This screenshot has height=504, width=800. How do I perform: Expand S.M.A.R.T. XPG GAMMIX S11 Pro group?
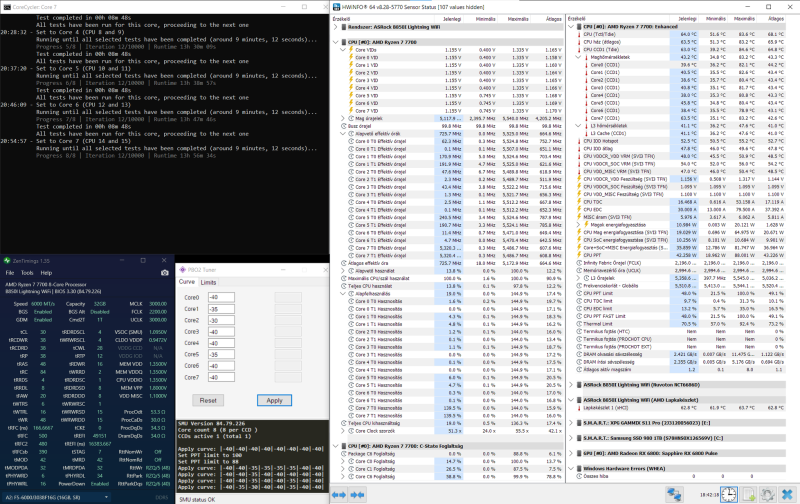point(571,423)
